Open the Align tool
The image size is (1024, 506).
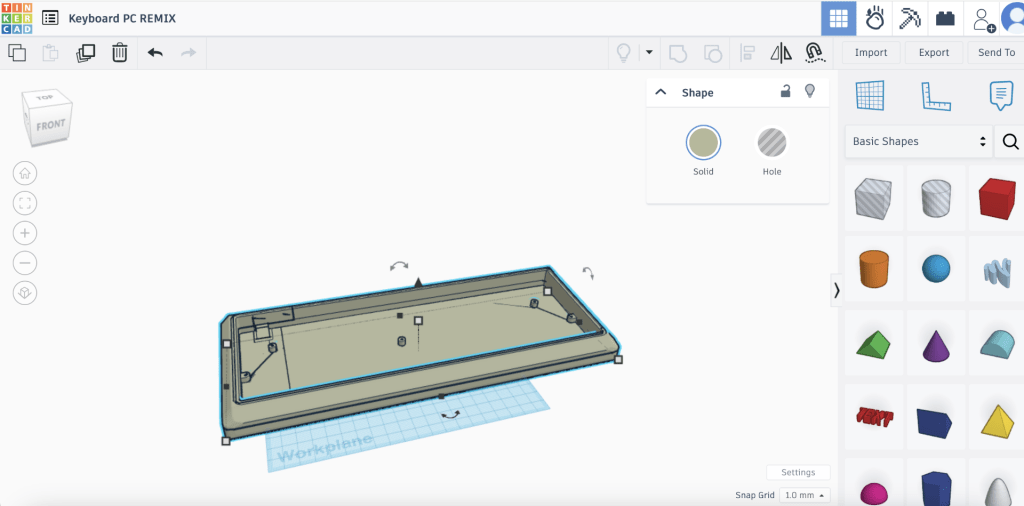pos(747,52)
